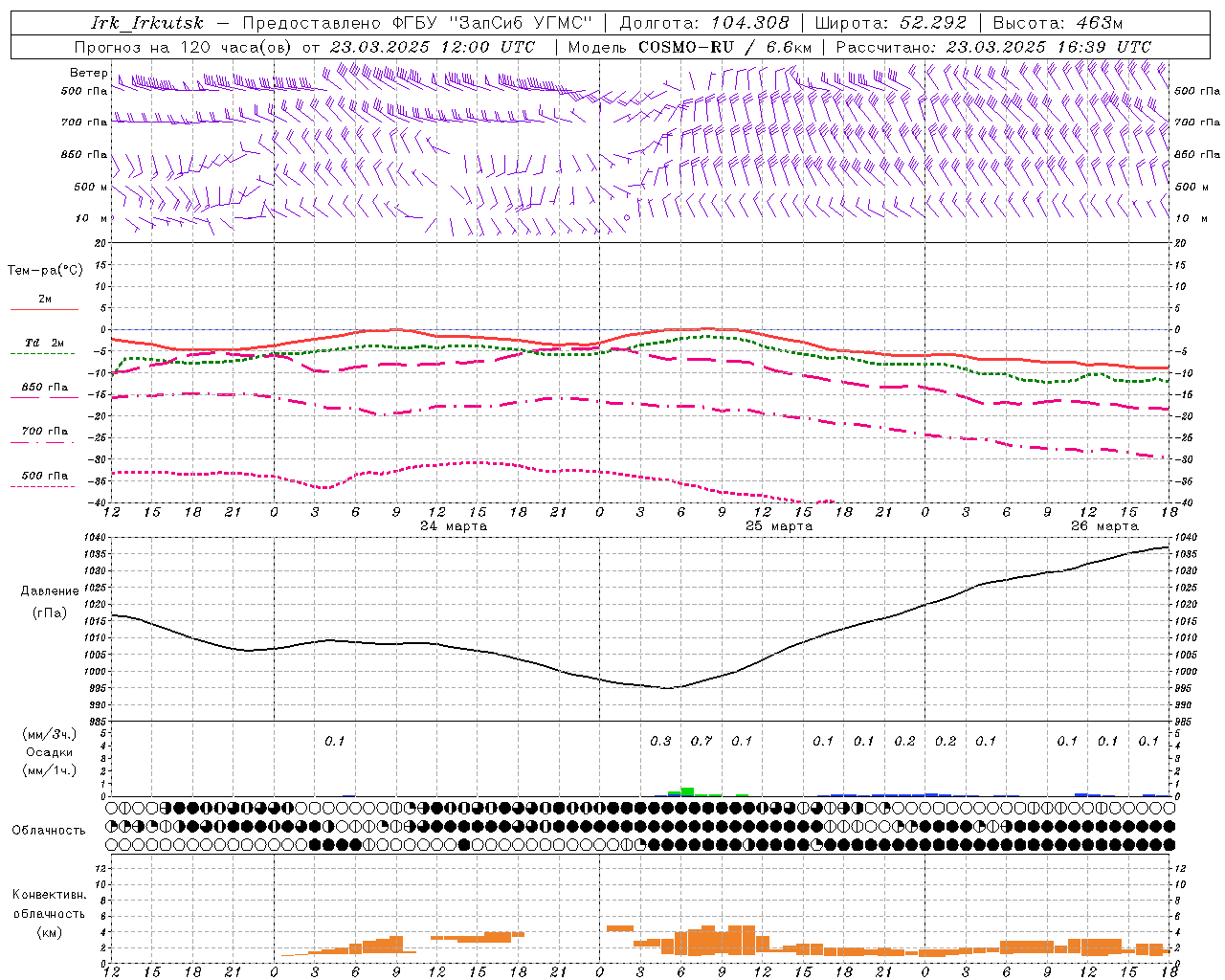Image resolution: width=1225 pixels, height=980 pixels.
Task: Click the Облачность cloud cover label
Action: pos(49,831)
